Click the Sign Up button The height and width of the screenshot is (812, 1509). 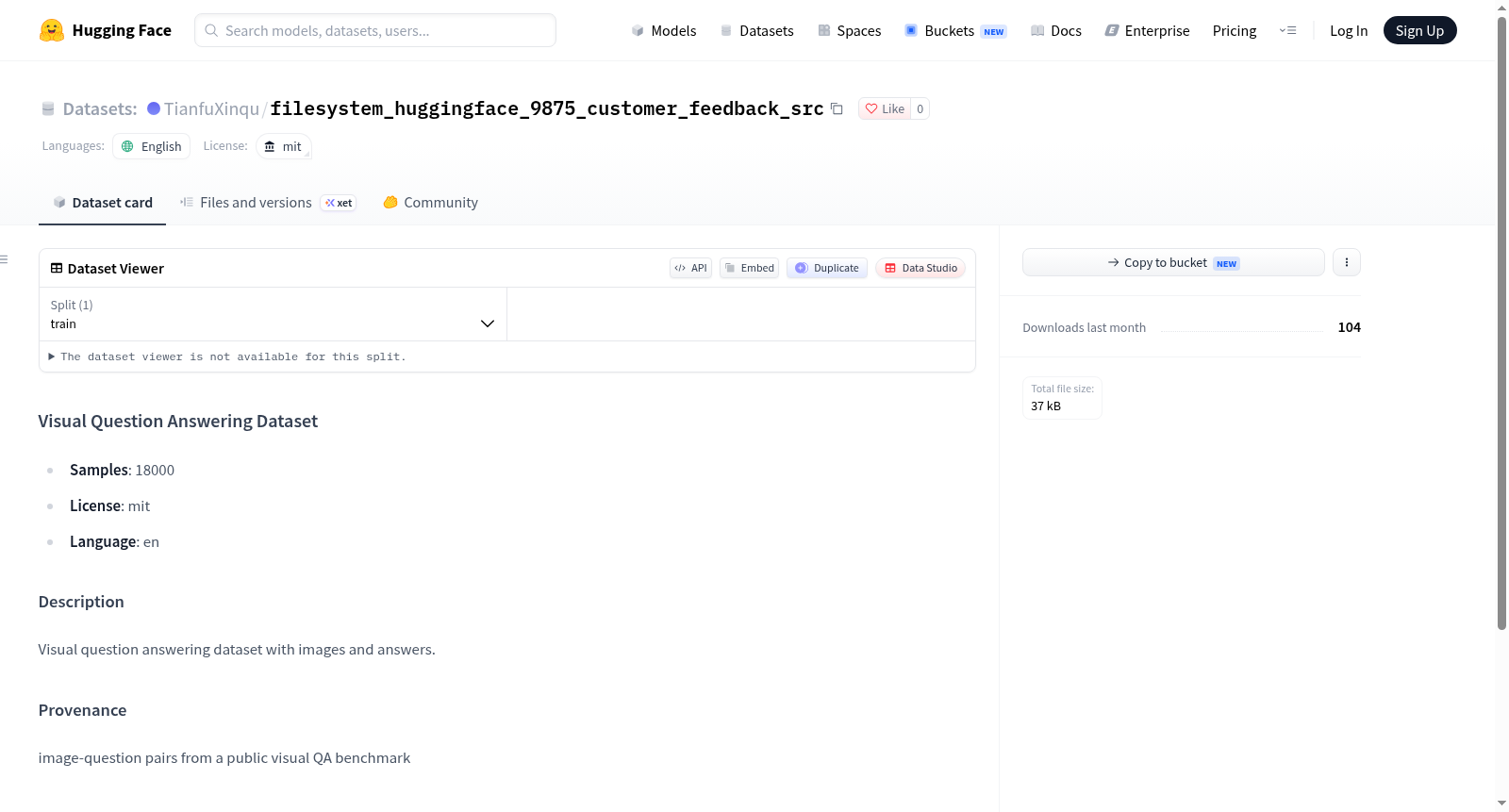click(x=1419, y=30)
